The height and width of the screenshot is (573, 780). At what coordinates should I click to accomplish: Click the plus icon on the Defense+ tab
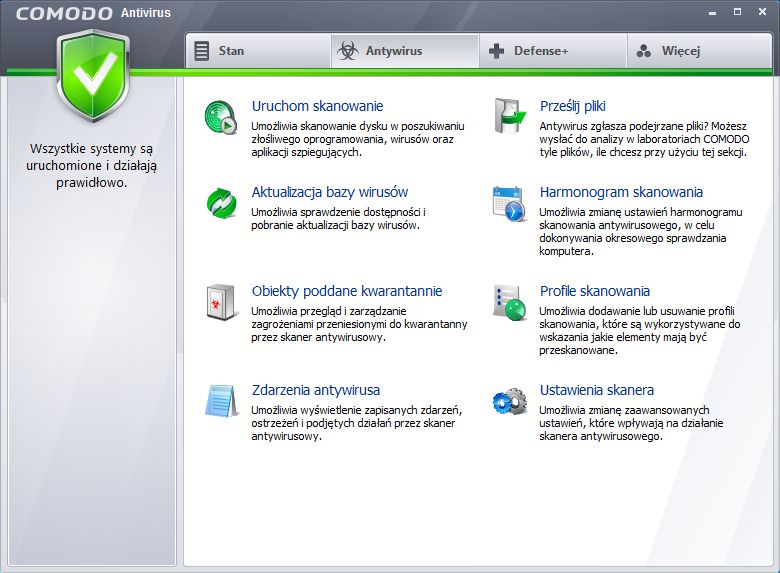(496, 51)
